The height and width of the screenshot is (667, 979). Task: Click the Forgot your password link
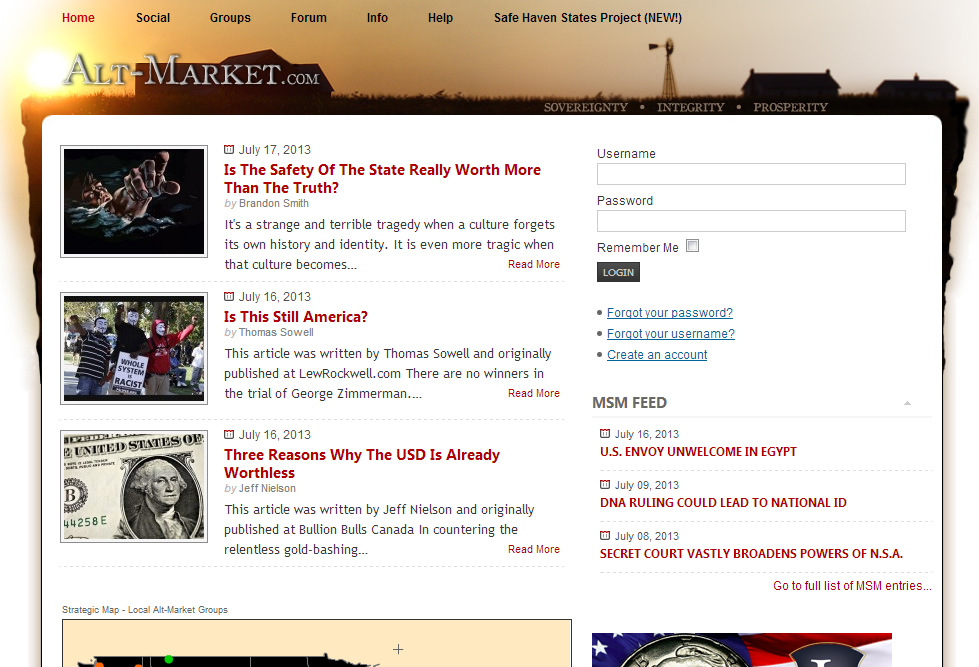[669, 313]
